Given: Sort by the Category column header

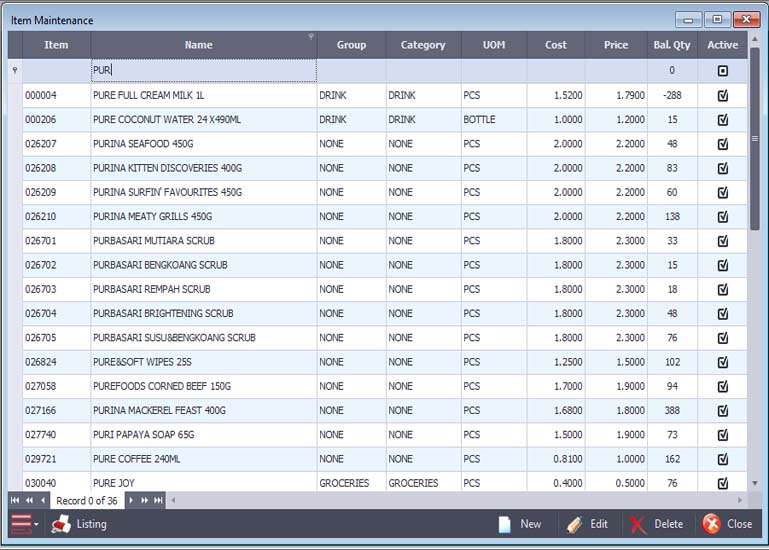Looking at the screenshot, I should (423, 45).
